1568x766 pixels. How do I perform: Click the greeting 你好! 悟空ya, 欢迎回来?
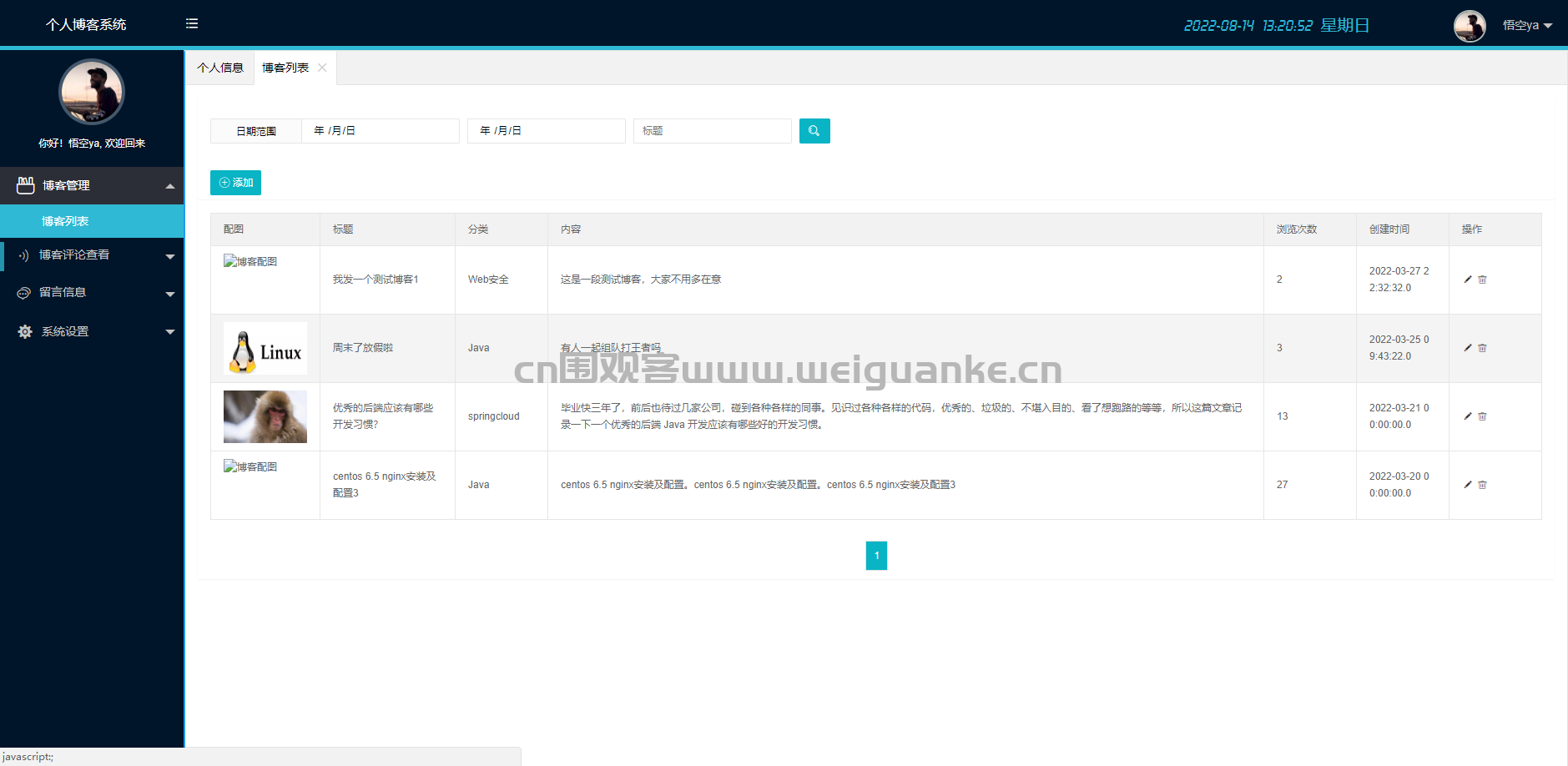tap(92, 144)
